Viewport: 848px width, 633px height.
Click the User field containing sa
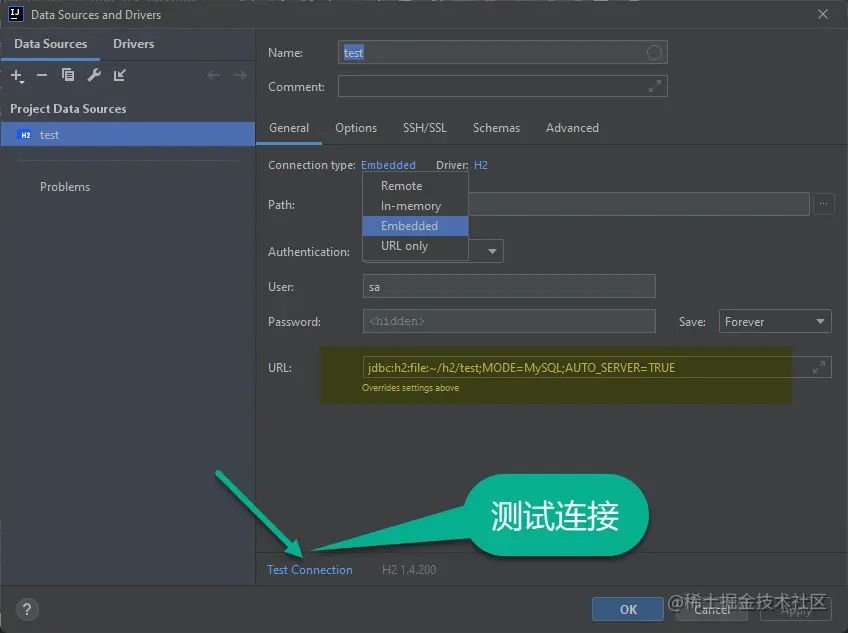tap(509, 286)
